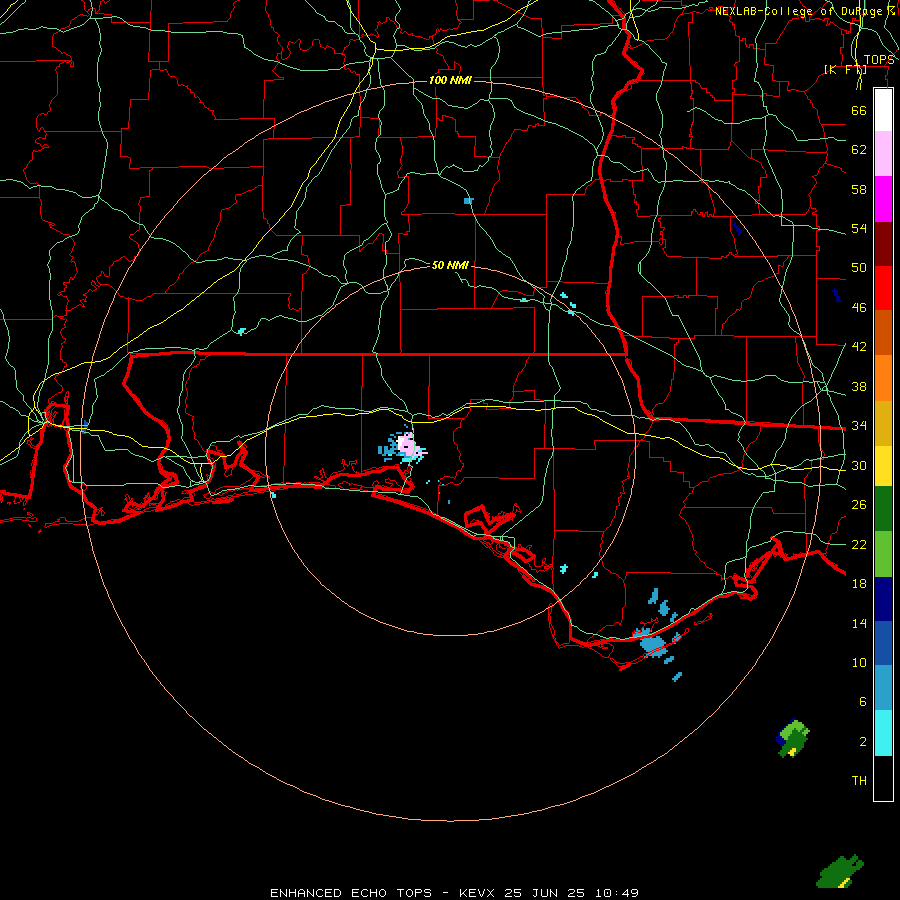Screen dimensions: 900x900
Task: Click the "100 NMI" range ring label
Action: (x=450, y=80)
